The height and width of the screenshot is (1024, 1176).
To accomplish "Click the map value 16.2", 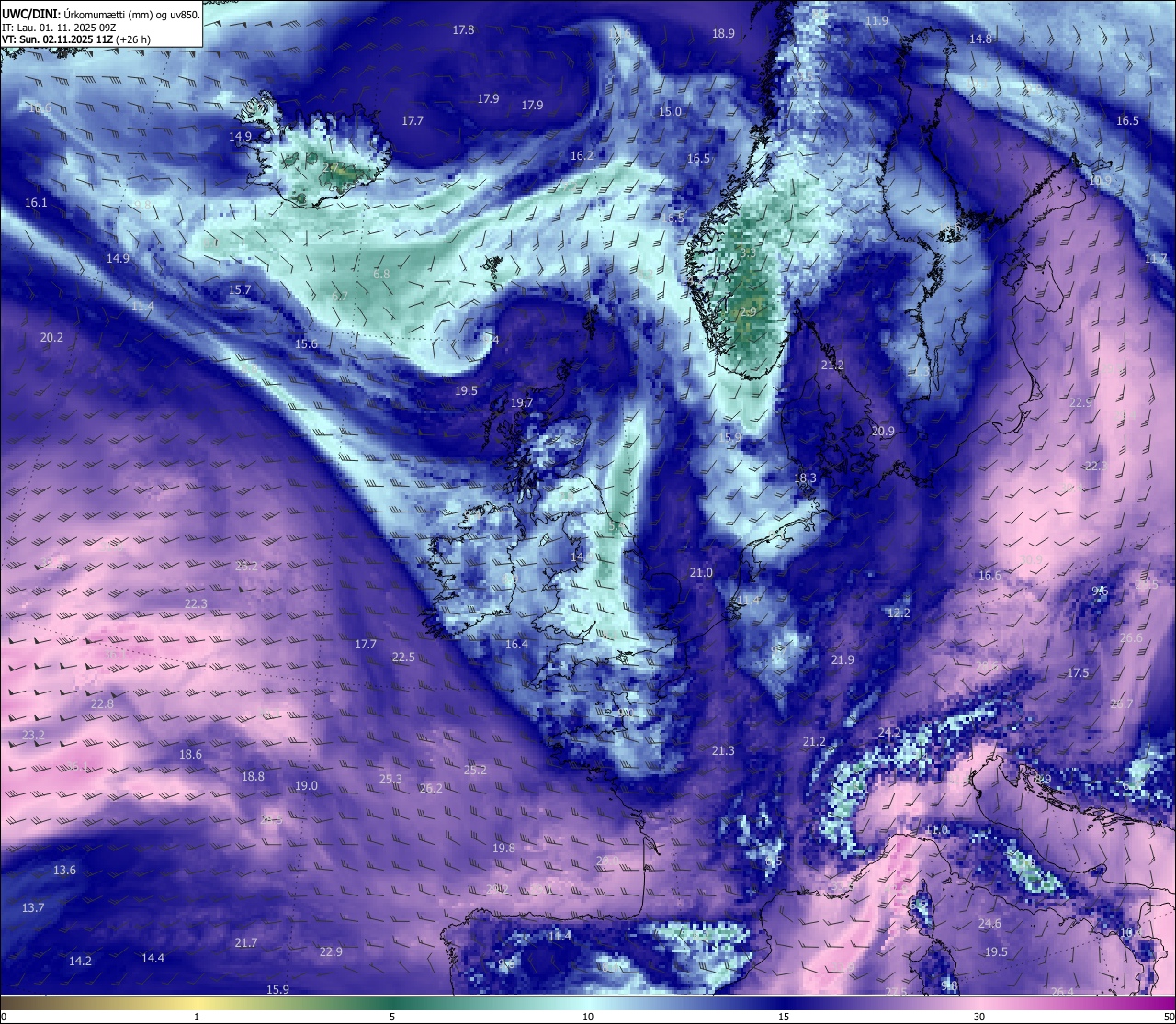I will click(x=582, y=156).
